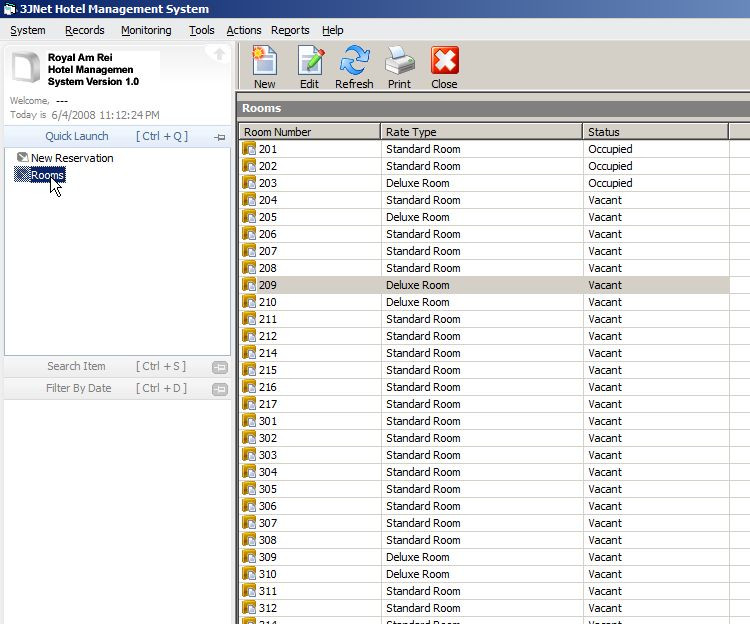Click Occupied status of room 201

(610, 149)
